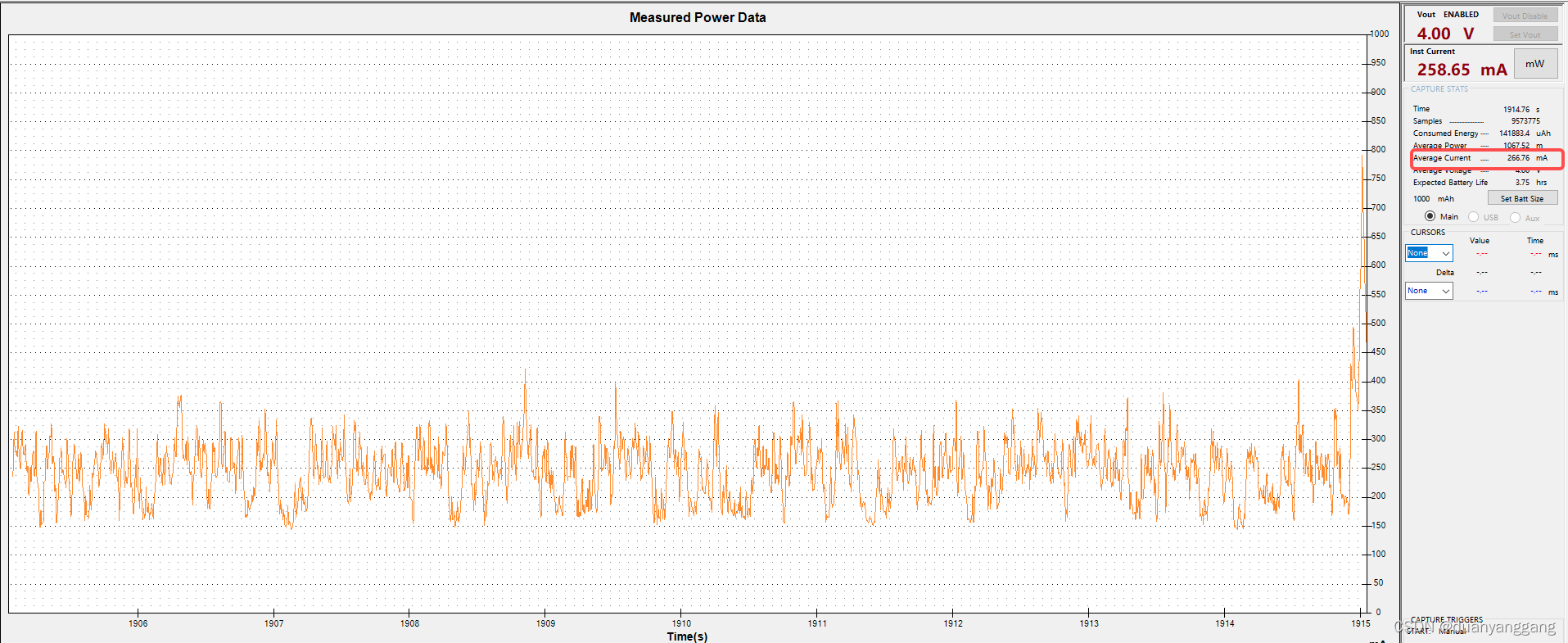The height and width of the screenshot is (643, 1568).
Task: Click the Delta label in cursors panel
Action: click(1445, 273)
